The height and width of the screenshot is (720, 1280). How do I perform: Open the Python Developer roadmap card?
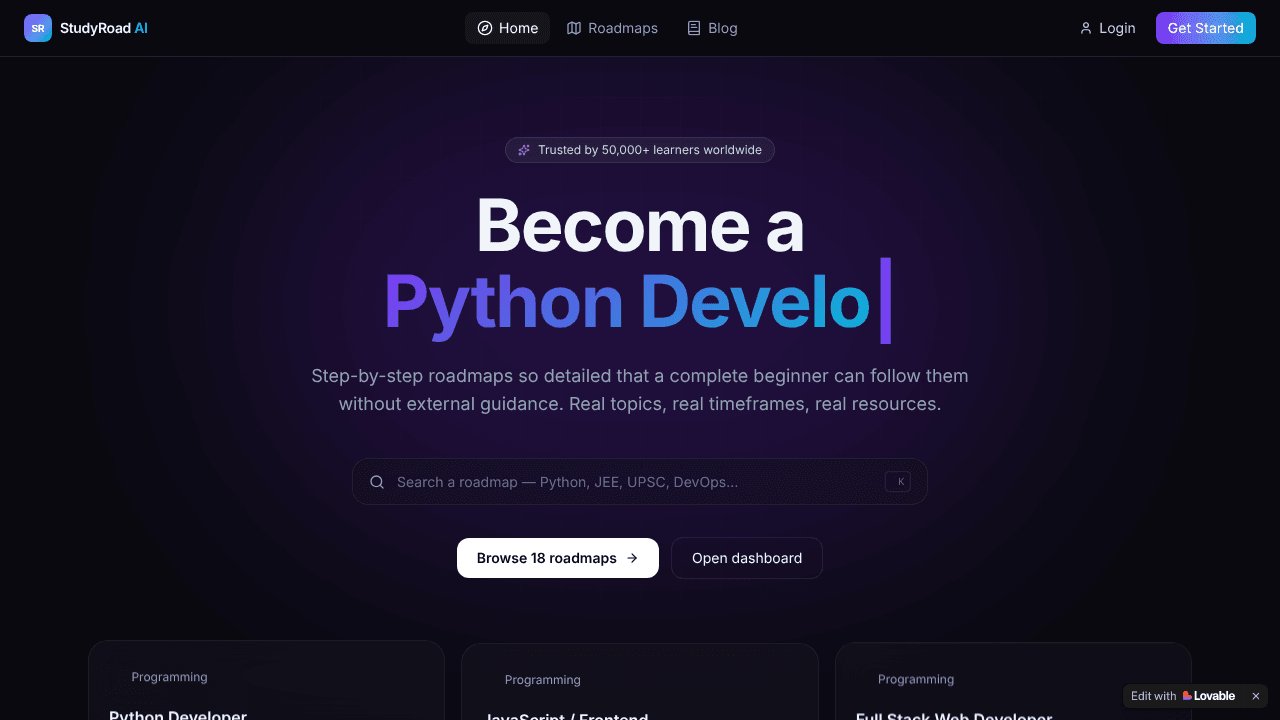266,680
